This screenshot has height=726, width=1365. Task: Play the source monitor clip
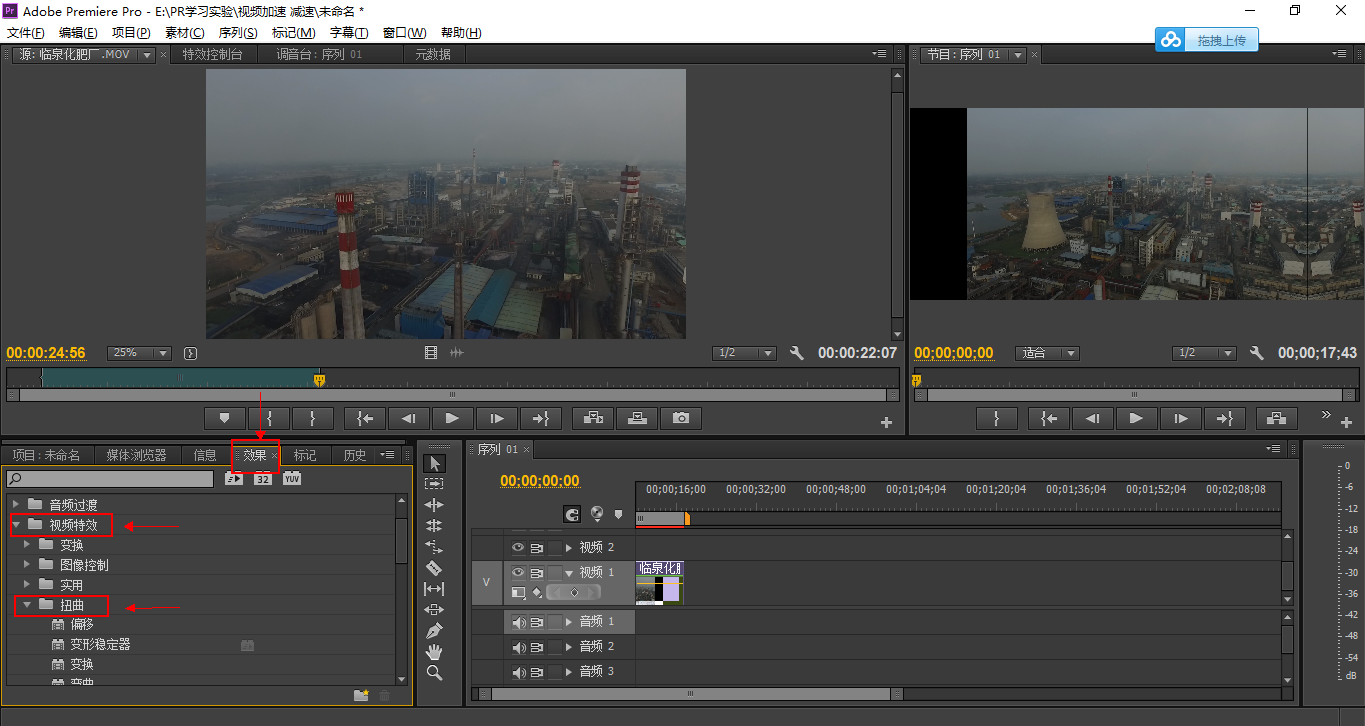(452, 418)
